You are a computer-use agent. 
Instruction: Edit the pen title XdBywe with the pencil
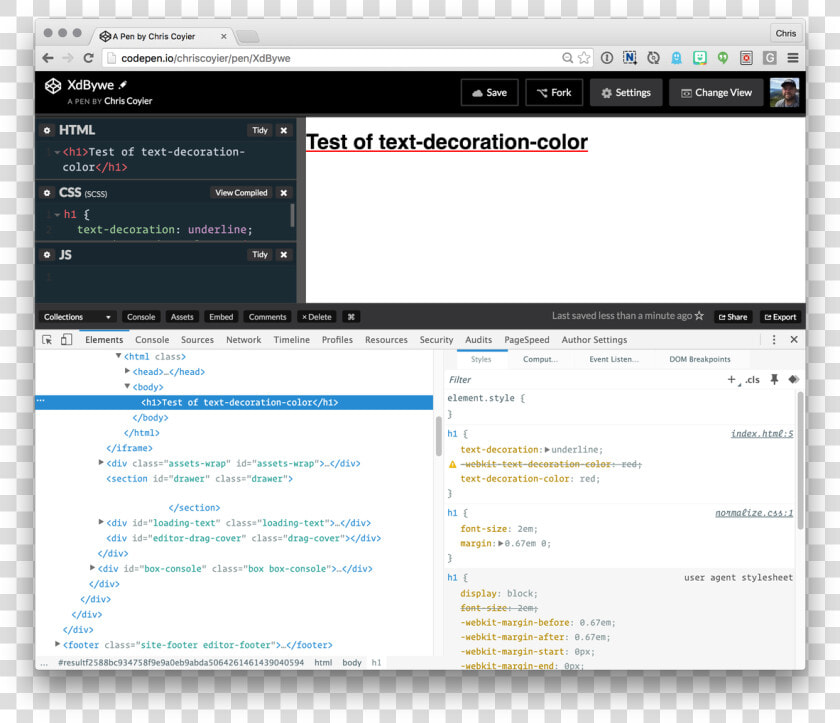123,85
